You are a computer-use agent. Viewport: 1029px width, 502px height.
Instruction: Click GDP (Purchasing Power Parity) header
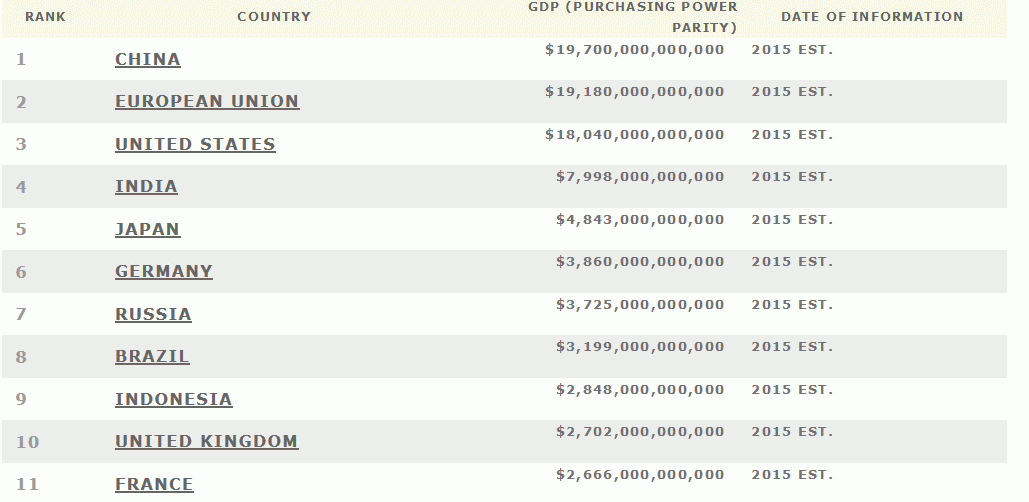[x=633, y=17]
